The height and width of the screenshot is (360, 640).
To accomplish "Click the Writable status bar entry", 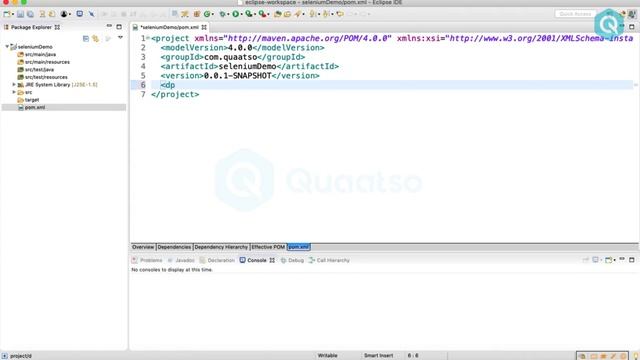I will coord(327,356).
